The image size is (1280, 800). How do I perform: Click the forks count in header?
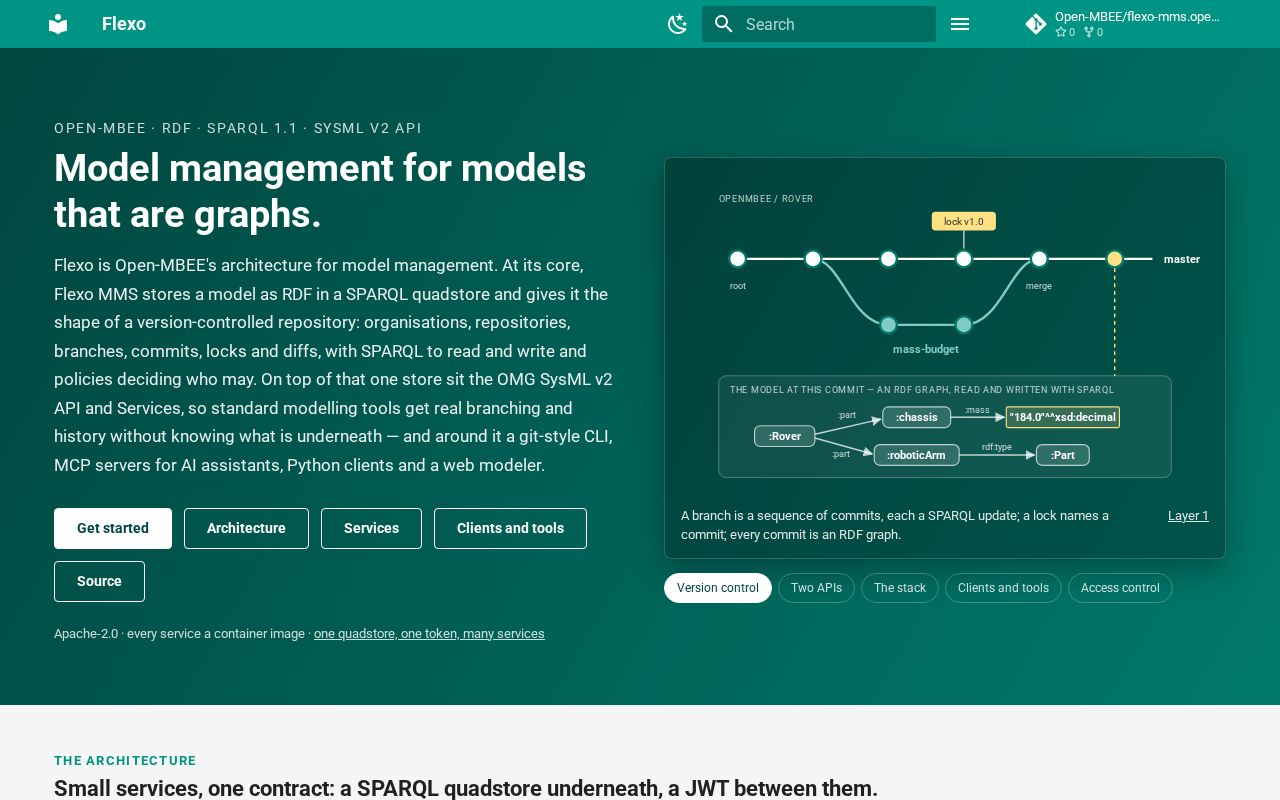pyautogui.click(x=1094, y=32)
